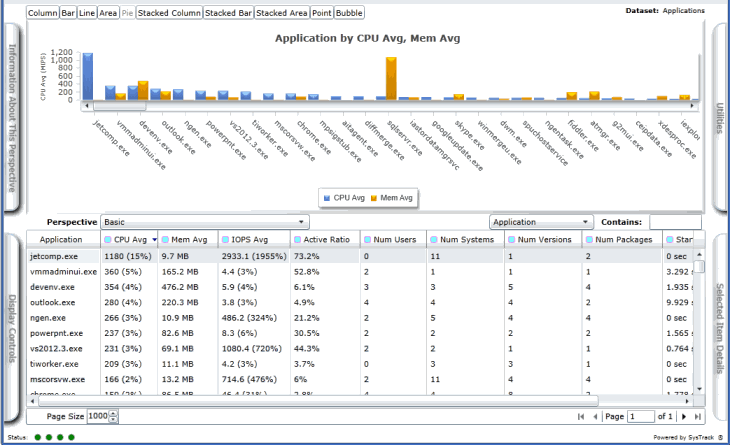730x445 pixels.
Task: Expand the Utilities side panel
Action: [x=720, y=118]
